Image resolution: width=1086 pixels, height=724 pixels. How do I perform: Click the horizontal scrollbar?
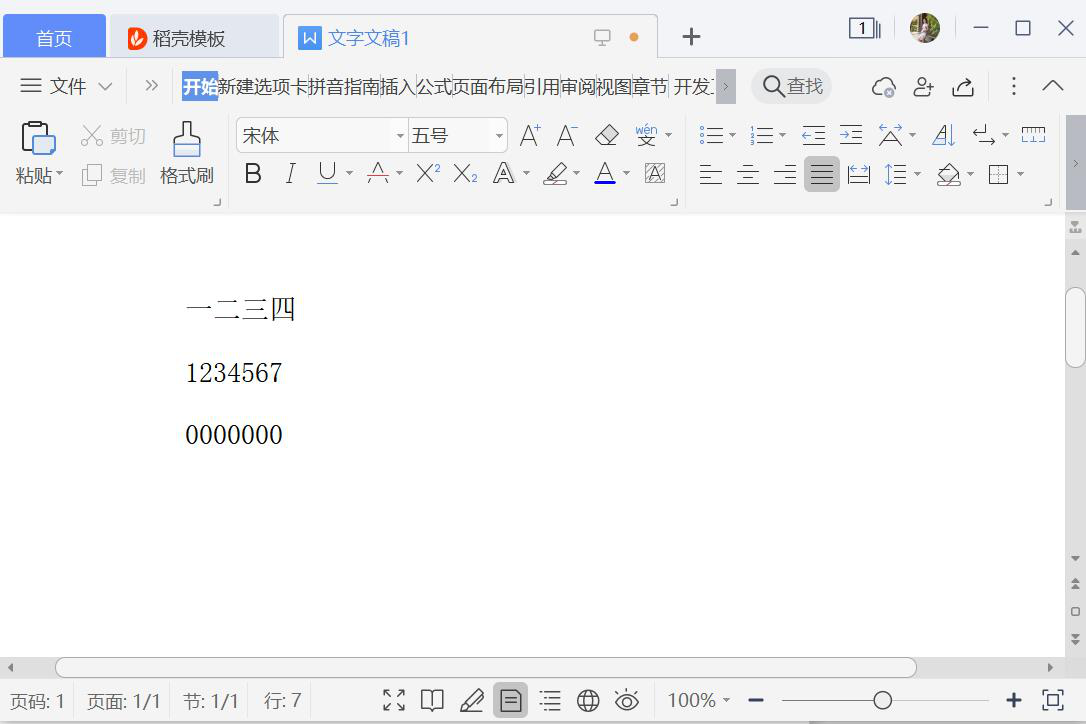coord(486,667)
